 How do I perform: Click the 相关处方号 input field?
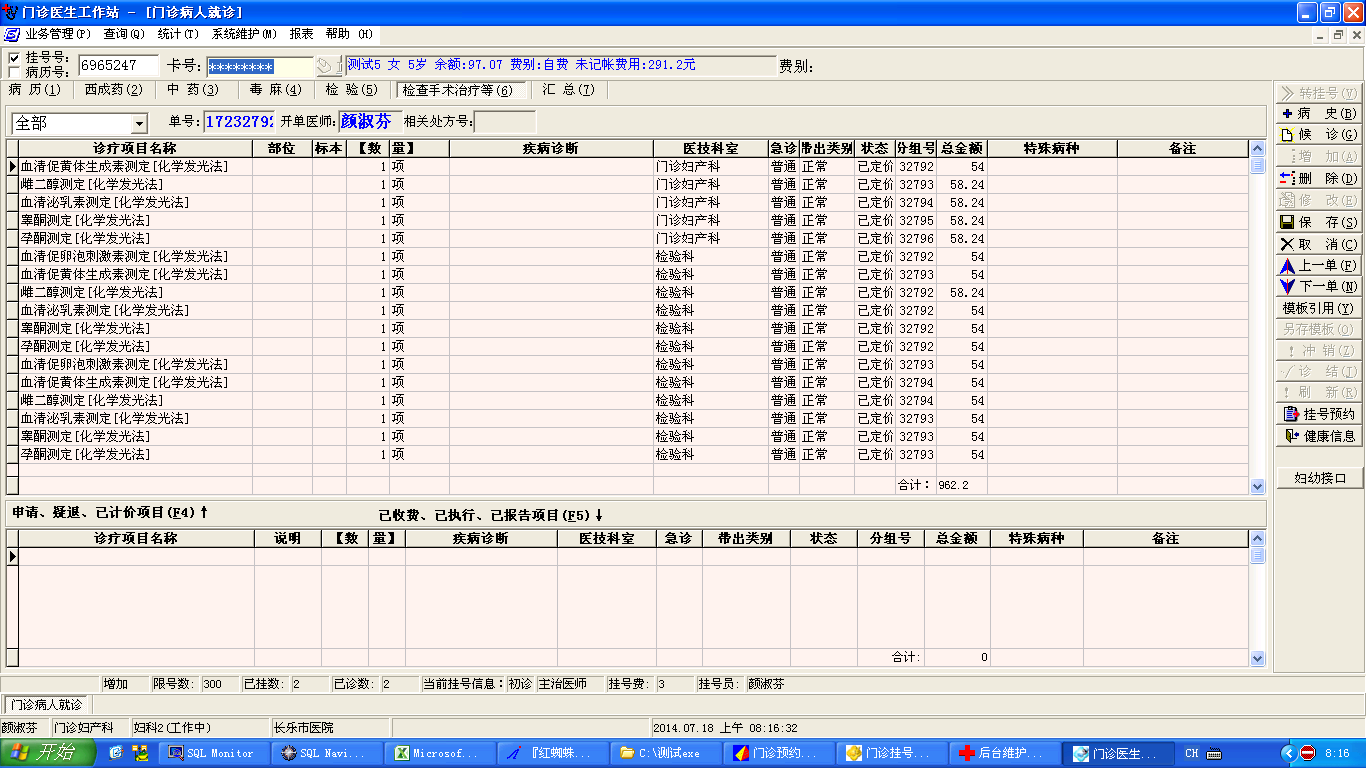point(504,122)
